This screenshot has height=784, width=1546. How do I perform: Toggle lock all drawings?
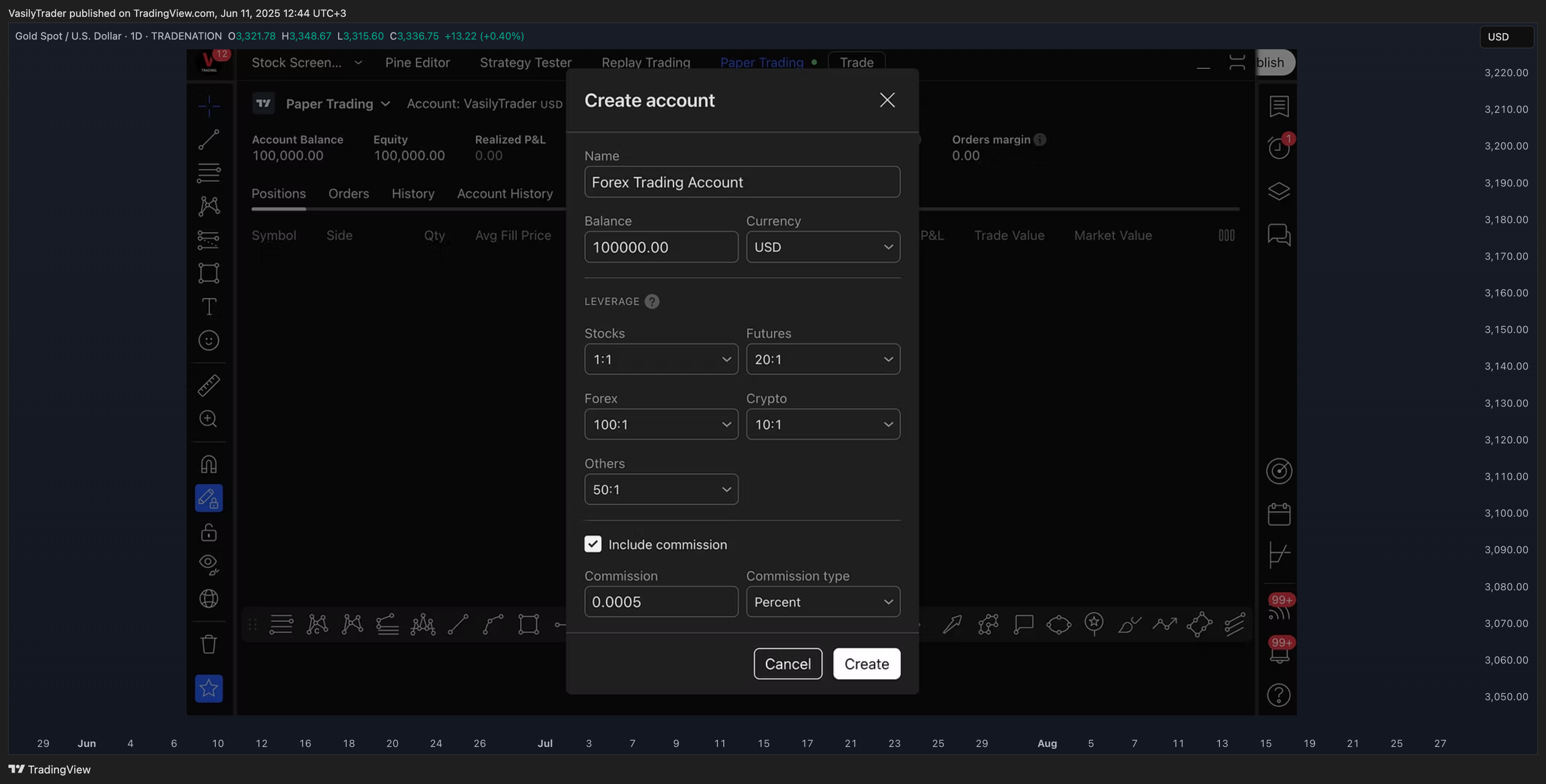pyautogui.click(x=209, y=532)
